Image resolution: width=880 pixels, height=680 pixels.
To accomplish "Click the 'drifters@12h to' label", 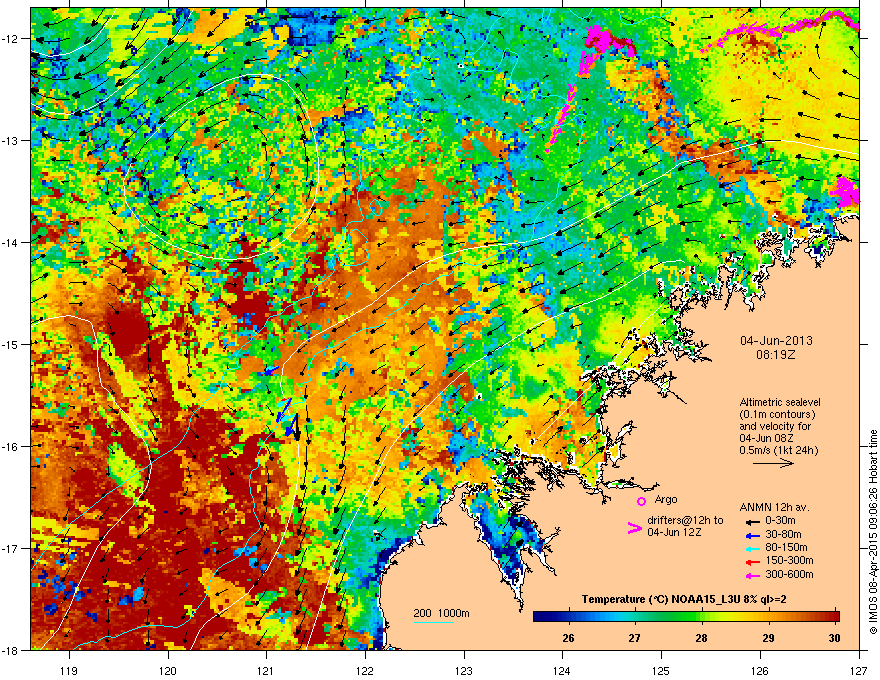I will click(685, 521).
